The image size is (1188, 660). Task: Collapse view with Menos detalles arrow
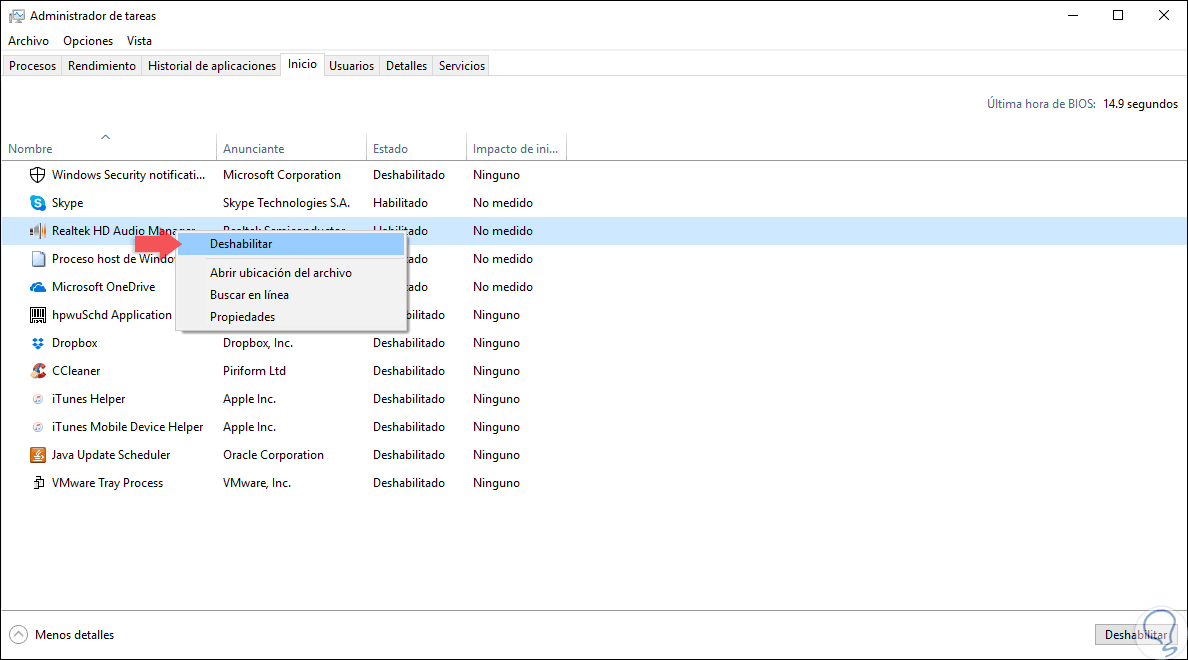click(x=18, y=635)
